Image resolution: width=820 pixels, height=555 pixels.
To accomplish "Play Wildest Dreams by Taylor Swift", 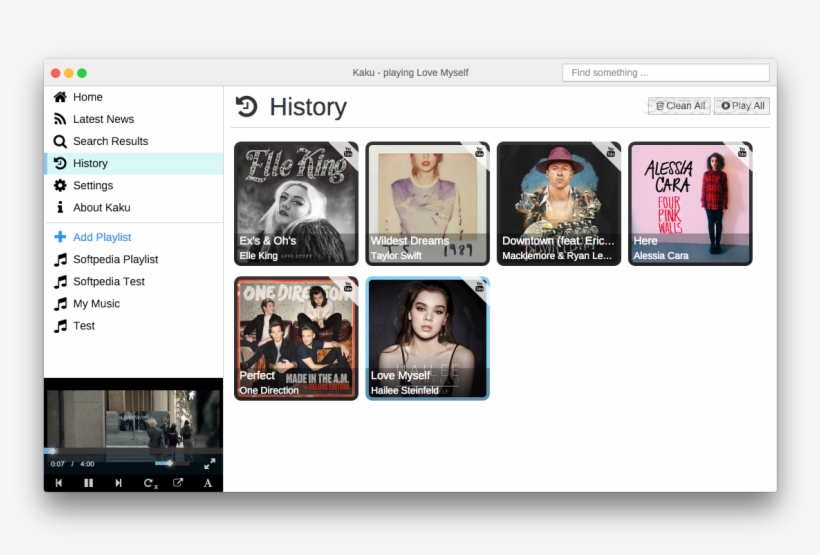I will (x=427, y=203).
